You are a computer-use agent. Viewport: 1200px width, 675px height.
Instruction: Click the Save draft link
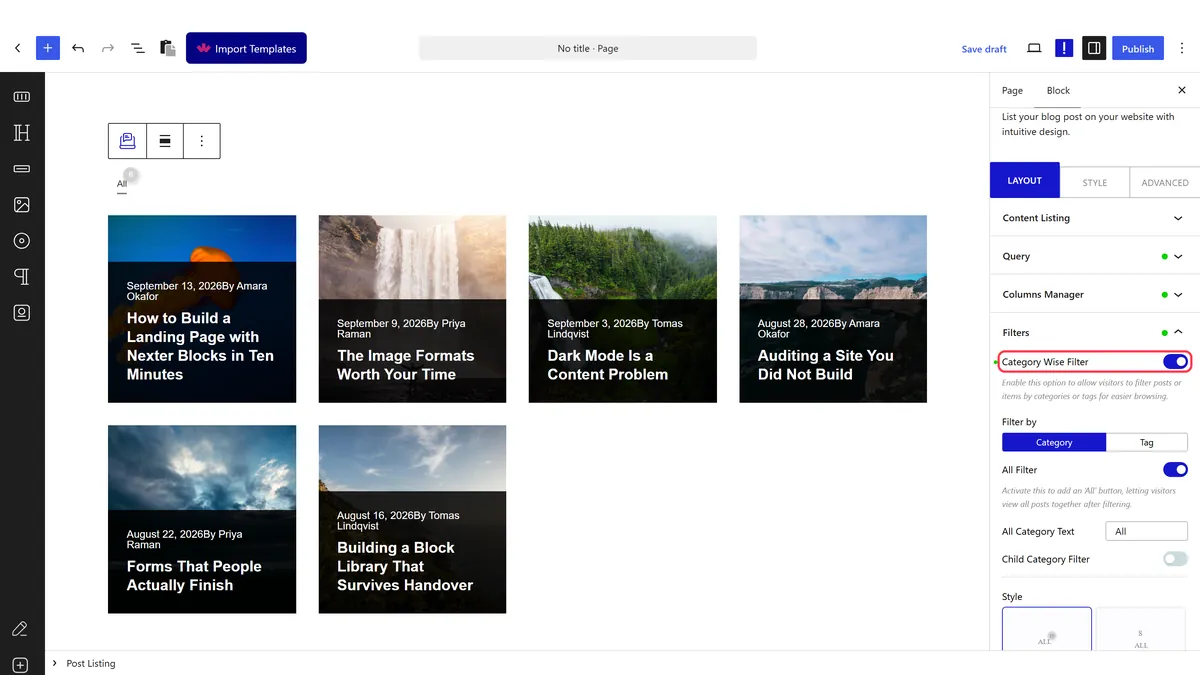coord(984,49)
